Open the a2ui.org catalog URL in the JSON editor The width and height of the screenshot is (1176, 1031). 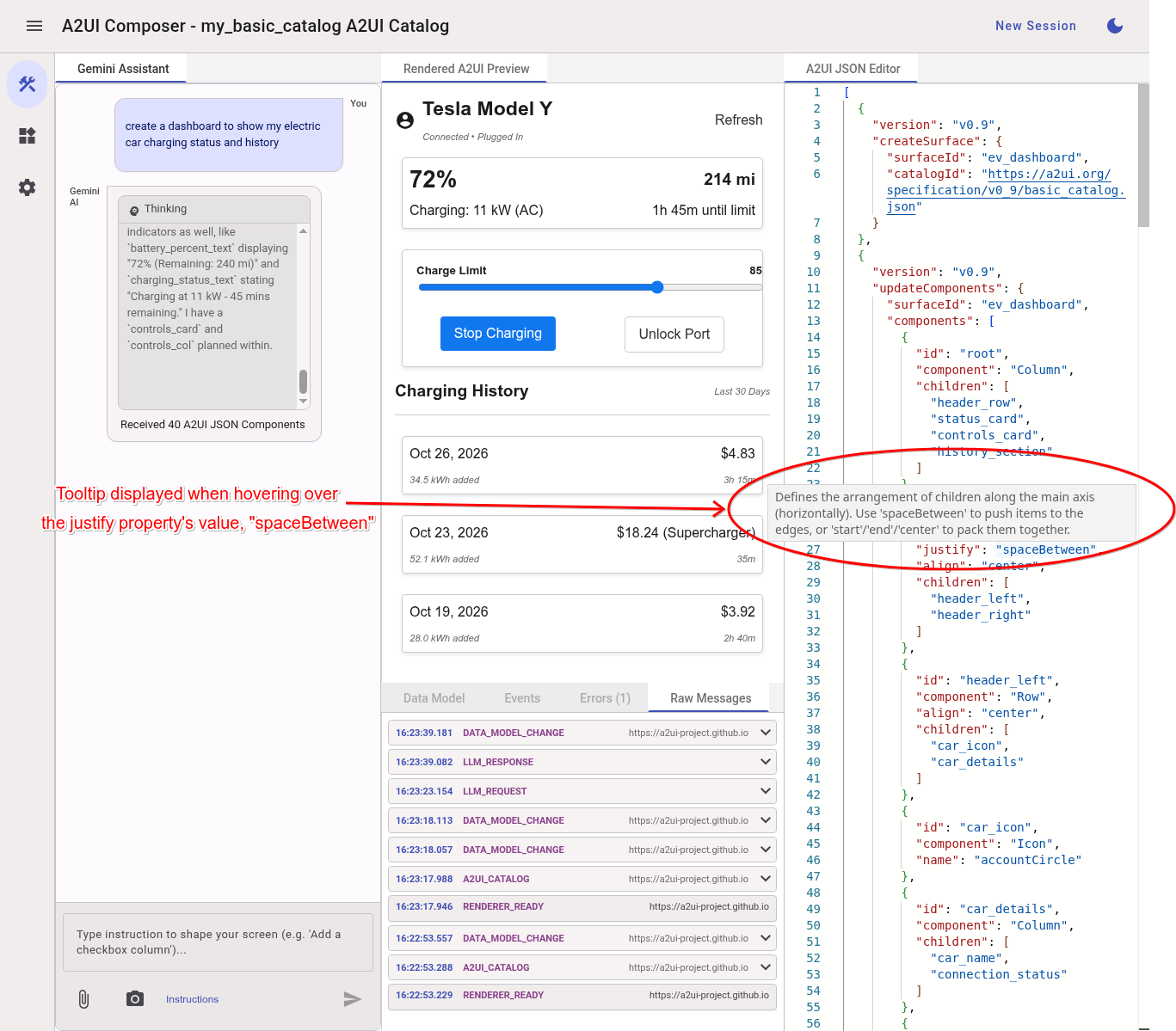coord(1006,190)
